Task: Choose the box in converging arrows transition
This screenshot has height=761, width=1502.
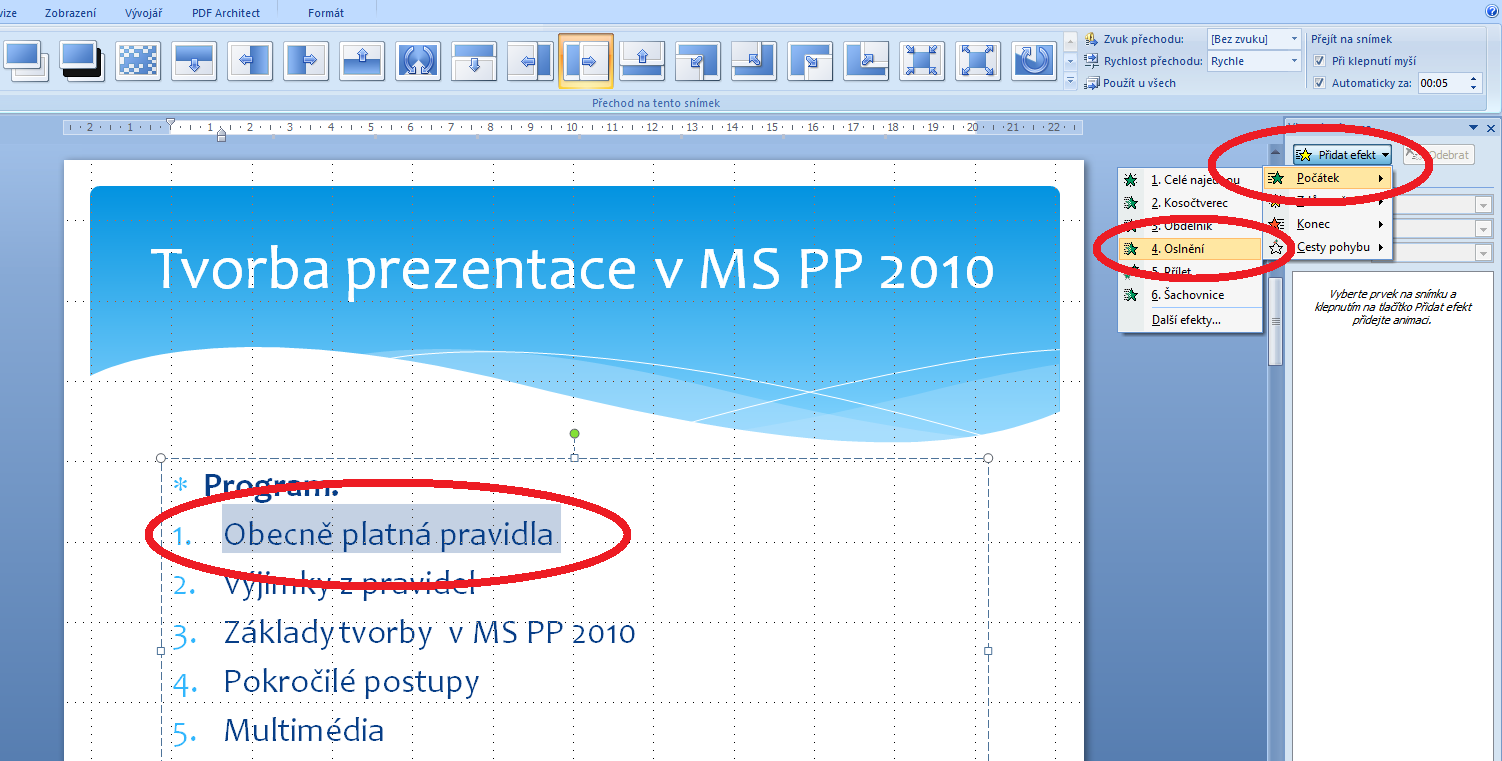Action: pyautogui.click(x=922, y=59)
